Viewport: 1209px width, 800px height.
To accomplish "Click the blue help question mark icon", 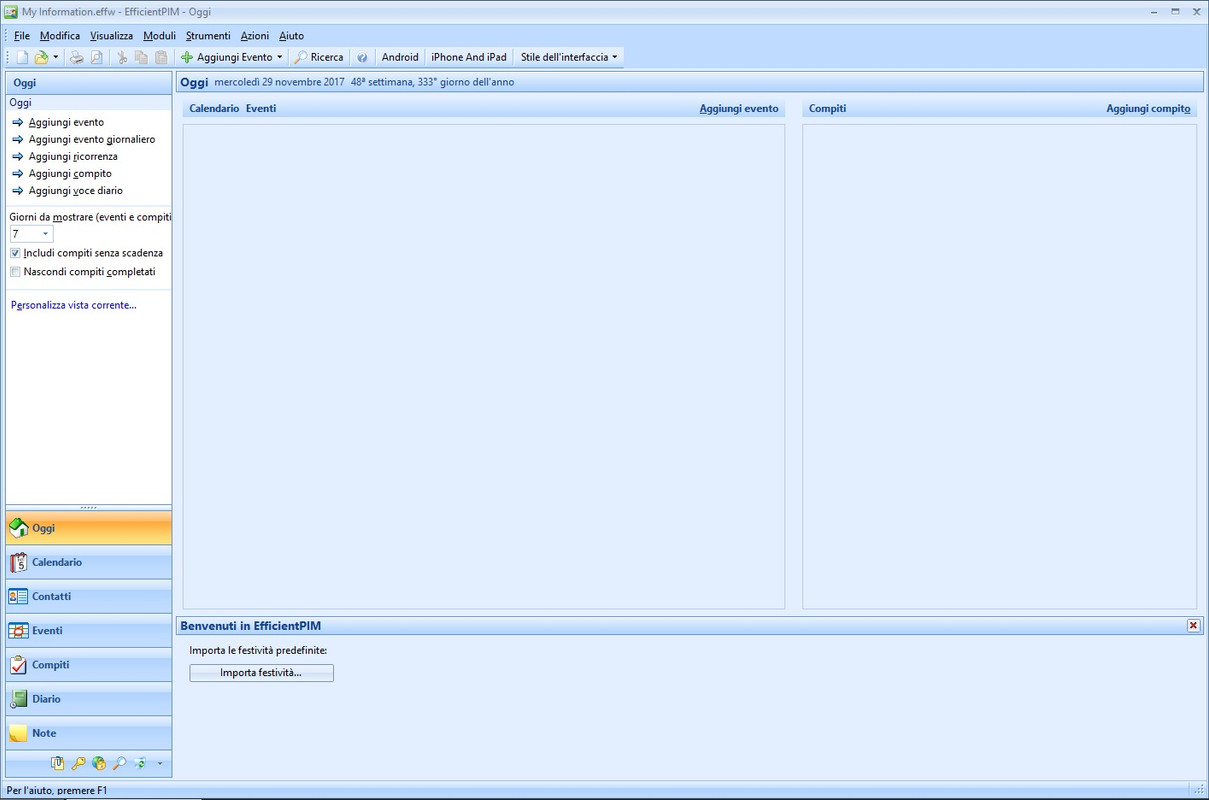I will pyautogui.click(x=362, y=57).
